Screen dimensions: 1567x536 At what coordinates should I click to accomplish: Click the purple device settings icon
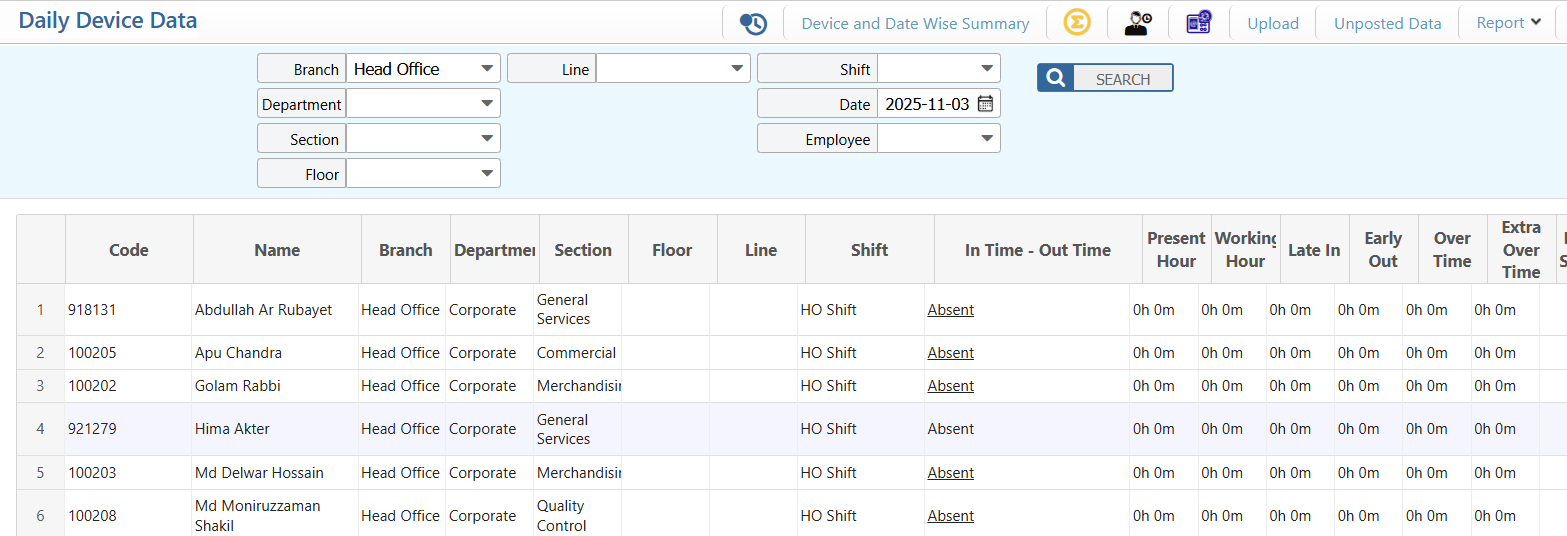pos(1198,23)
